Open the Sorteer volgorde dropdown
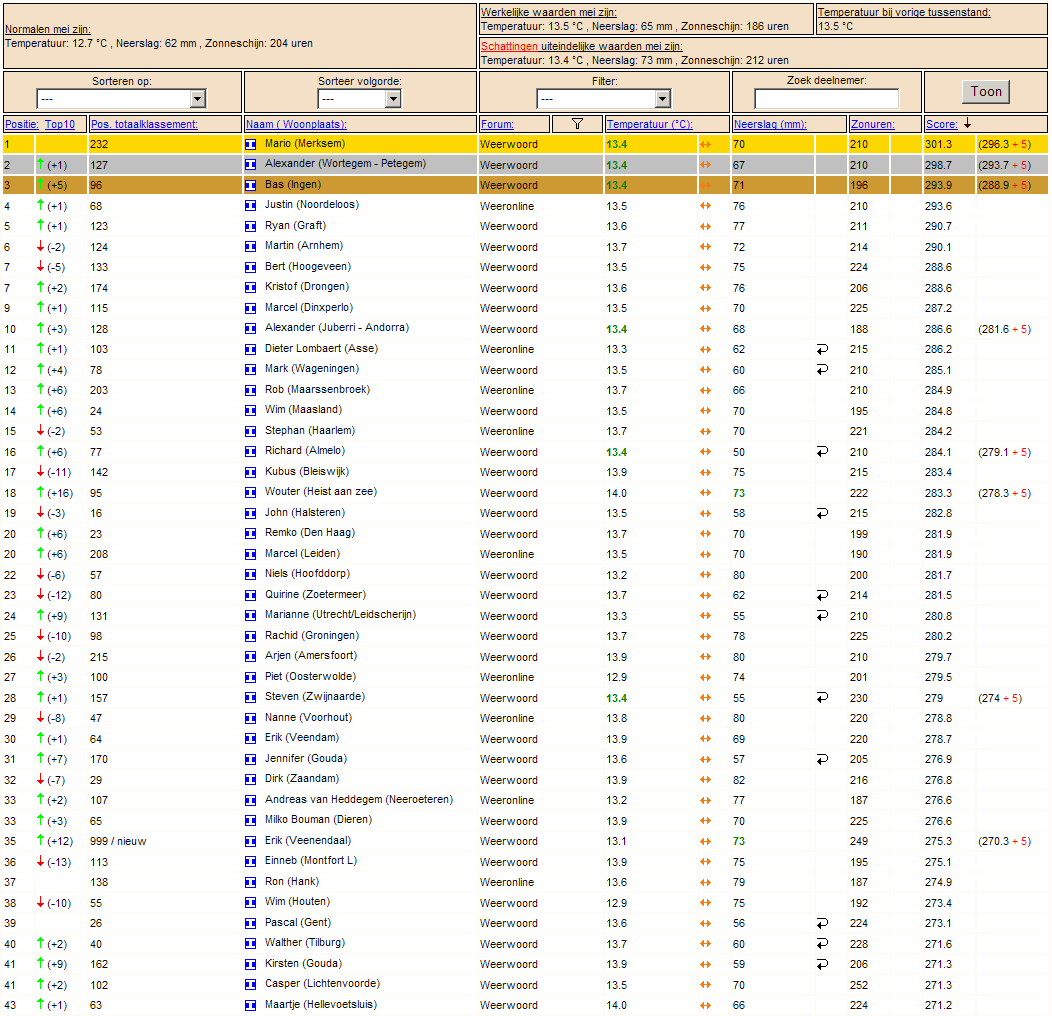Image resolution: width=1052 pixels, height=1016 pixels. pos(359,99)
